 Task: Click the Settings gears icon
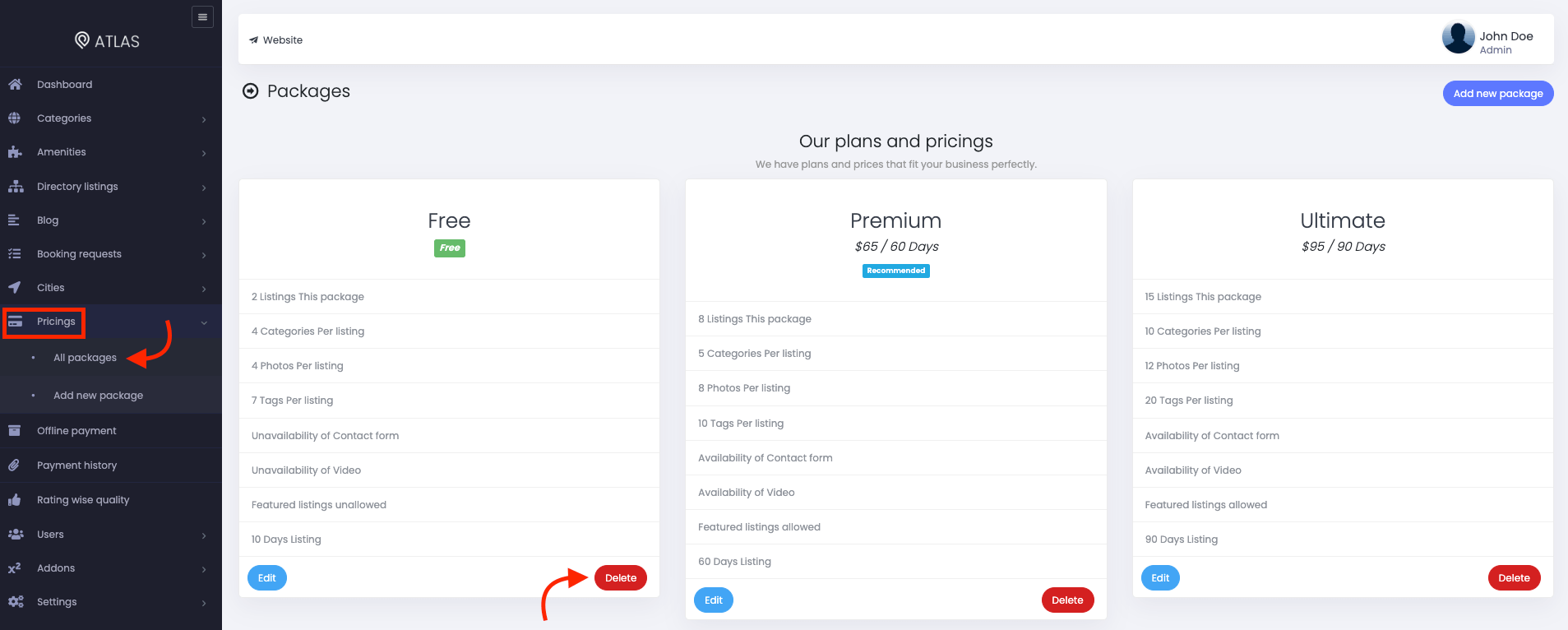click(15, 602)
